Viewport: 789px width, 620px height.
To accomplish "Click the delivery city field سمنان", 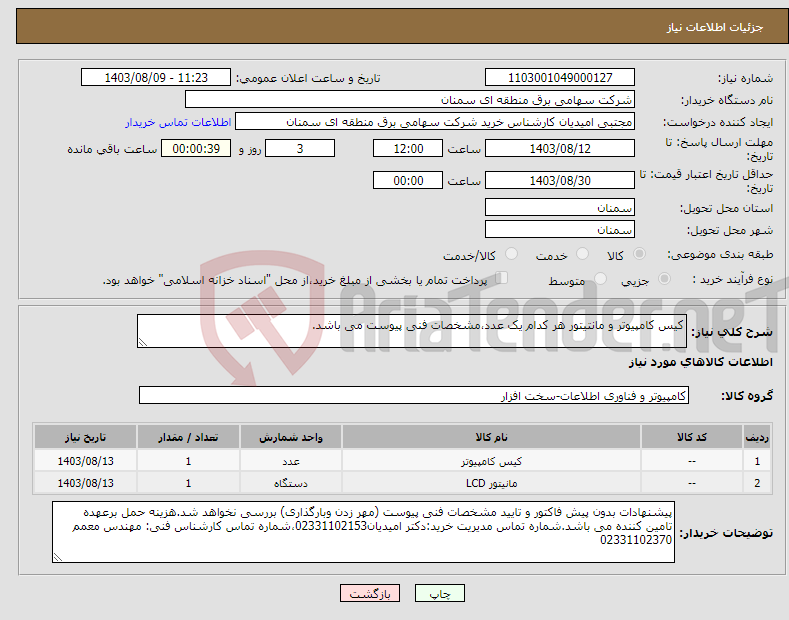I will point(560,229).
